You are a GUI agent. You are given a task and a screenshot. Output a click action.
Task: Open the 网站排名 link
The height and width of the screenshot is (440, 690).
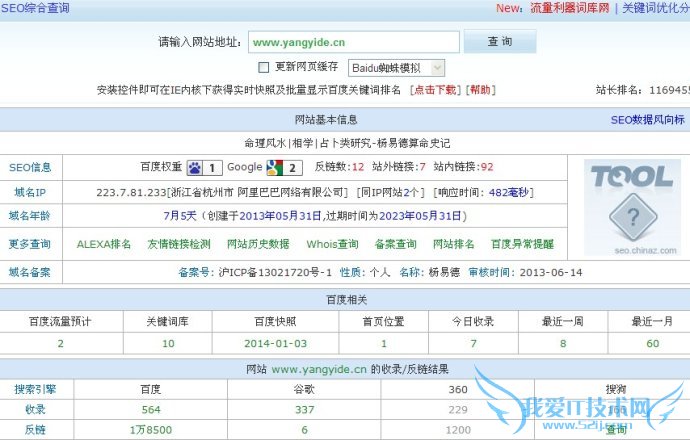click(x=454, y=244)
